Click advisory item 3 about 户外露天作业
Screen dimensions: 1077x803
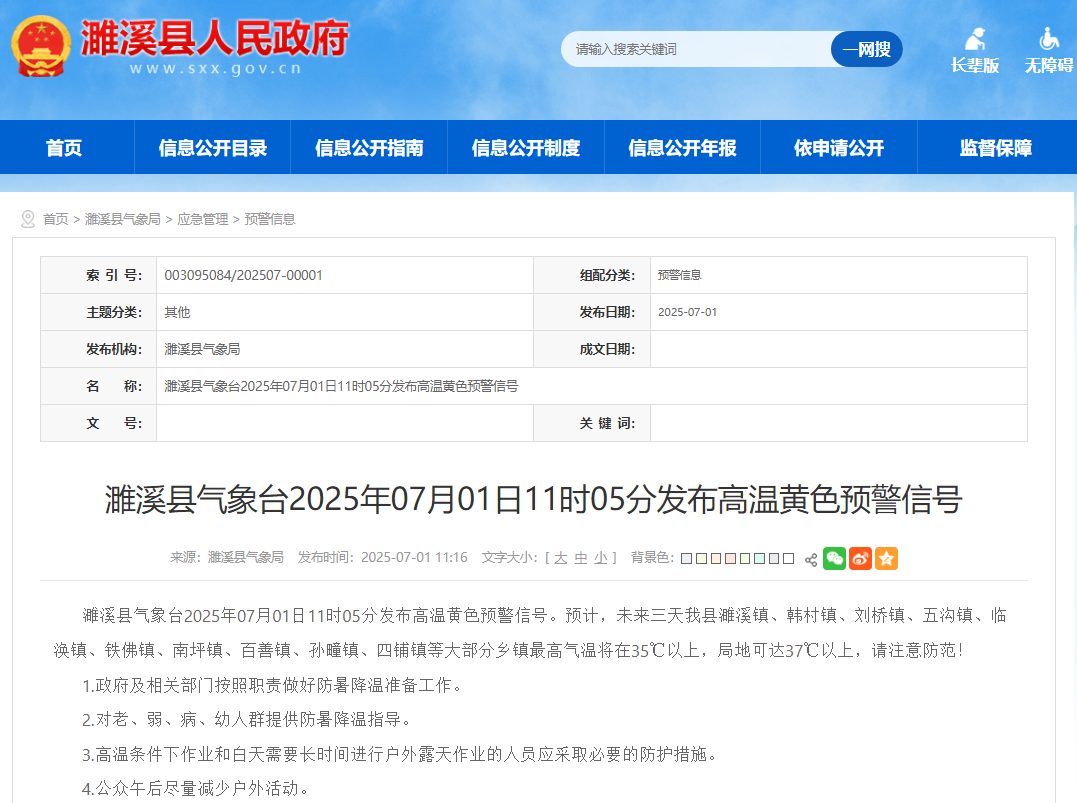[400, 755]
